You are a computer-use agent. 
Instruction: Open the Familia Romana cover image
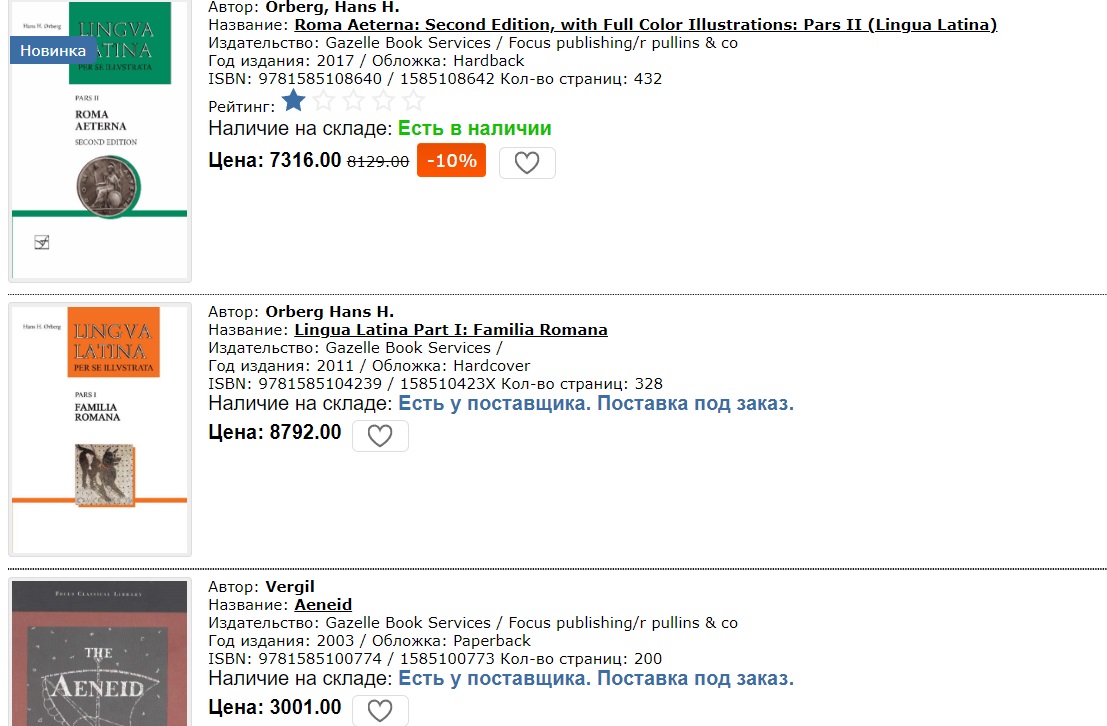click(100, 429)
